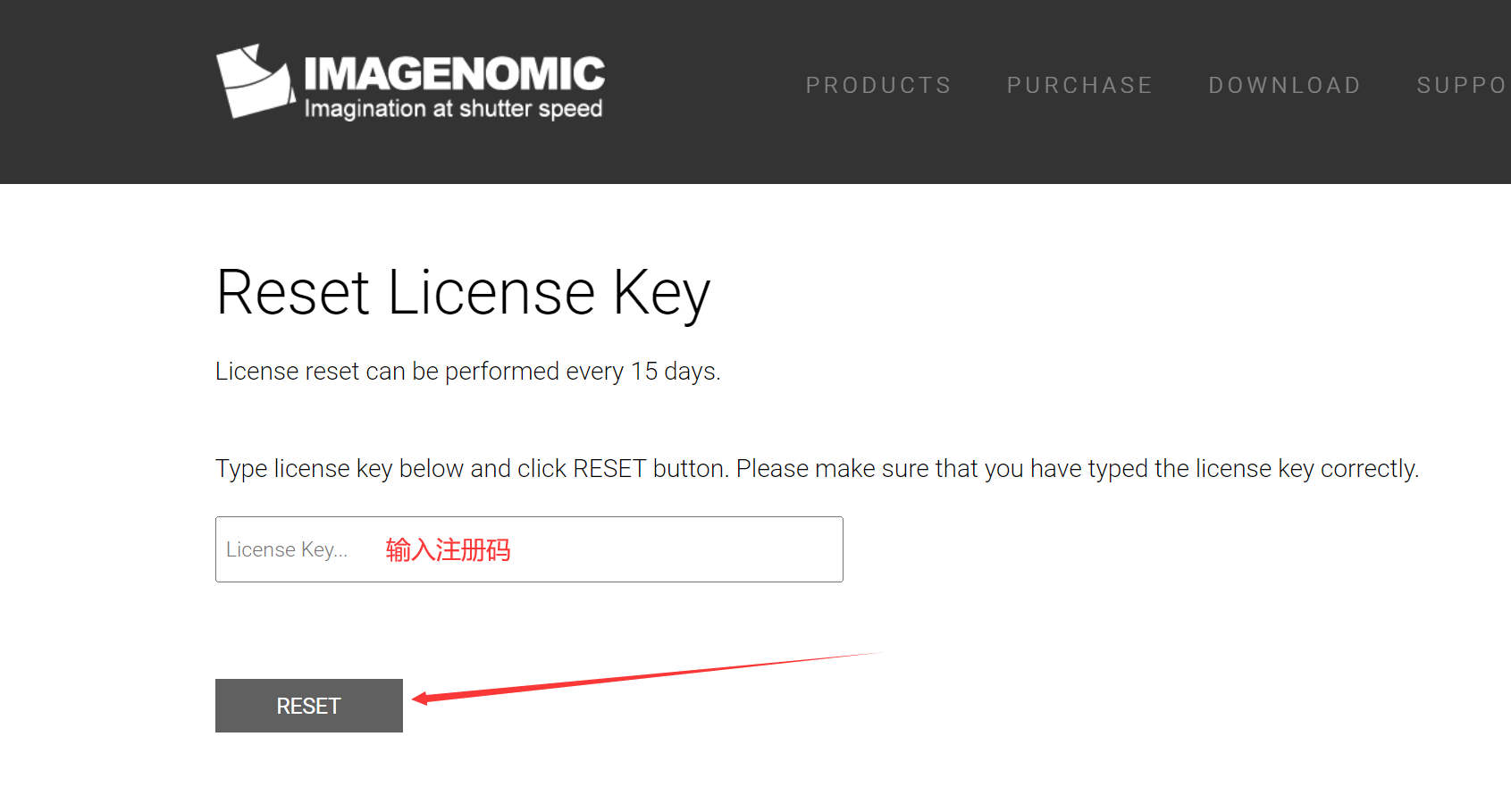Open the partially visible SUPPORT menu item

click(x=1462, y=86)
